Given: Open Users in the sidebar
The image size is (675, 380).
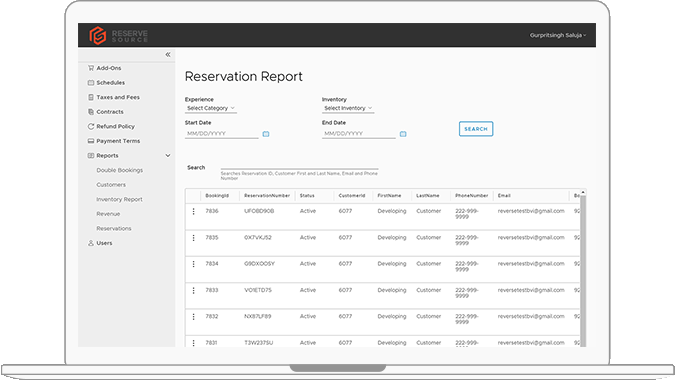Looking at the screenshot, I should point(104,243).
